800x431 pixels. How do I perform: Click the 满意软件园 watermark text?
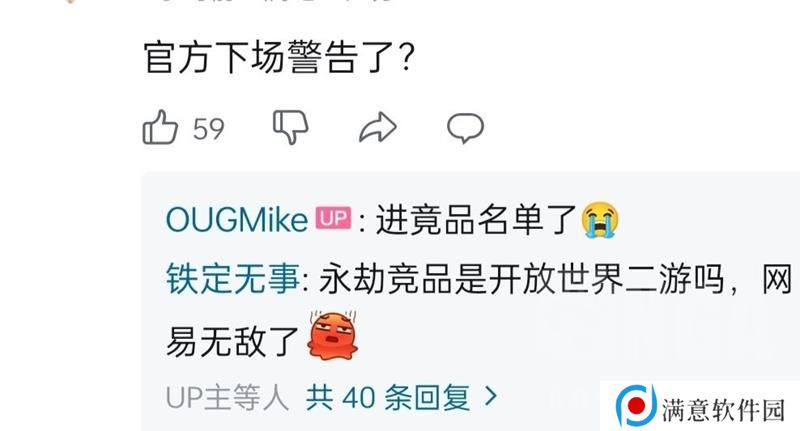click(723, 410)
